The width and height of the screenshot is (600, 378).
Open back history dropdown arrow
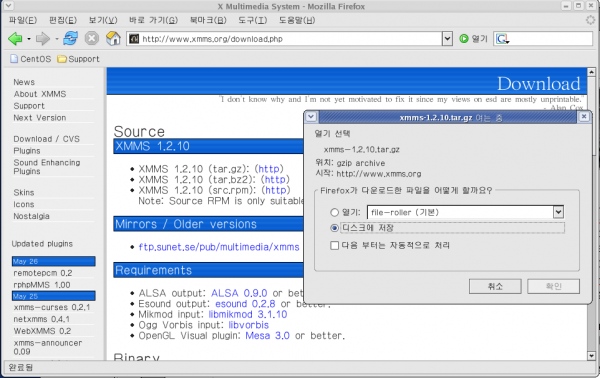29,39
